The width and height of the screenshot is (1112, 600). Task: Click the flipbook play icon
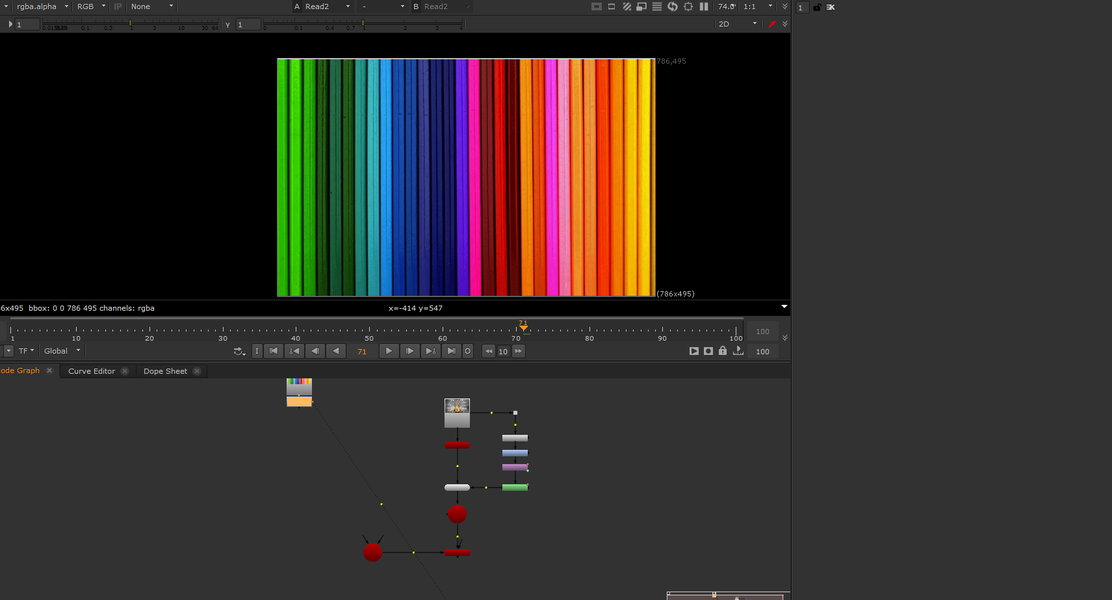[x=694, y=351]
